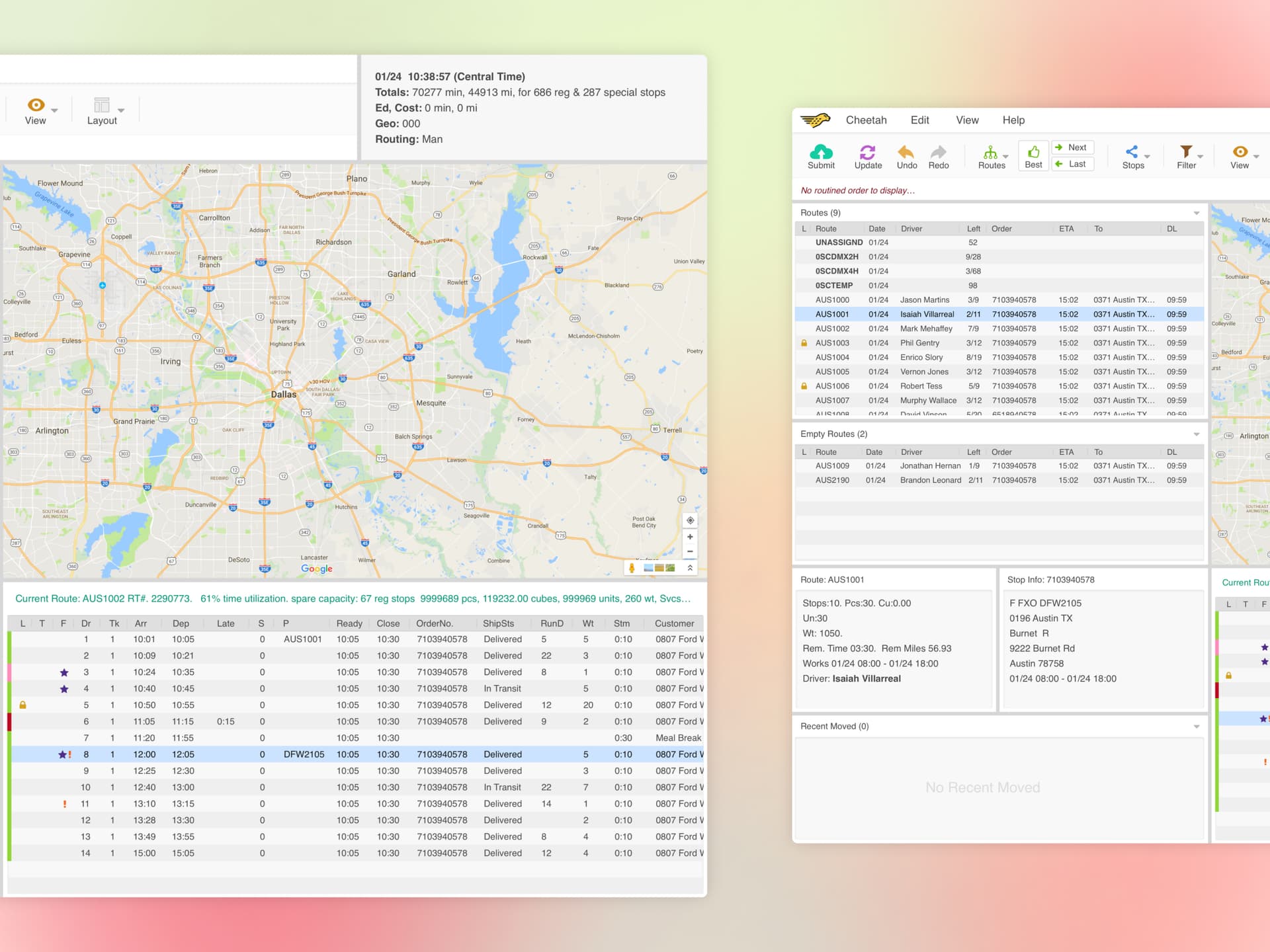Select the AUS1009 Jonathan Hernan empty route
This screenshot has width=1270, height=952.
[999, 466]
